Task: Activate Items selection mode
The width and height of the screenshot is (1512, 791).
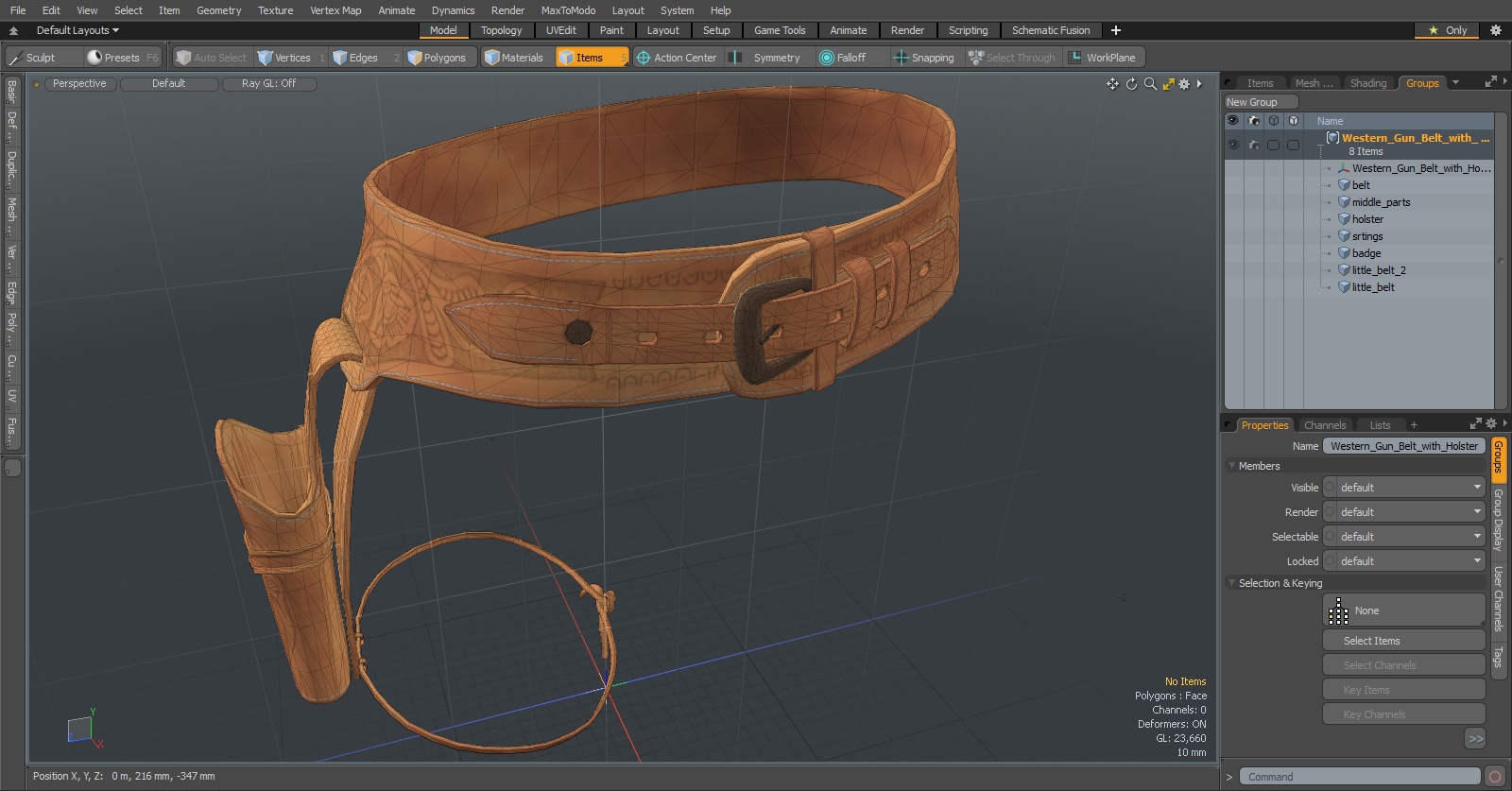Action: tap(592, 58)
